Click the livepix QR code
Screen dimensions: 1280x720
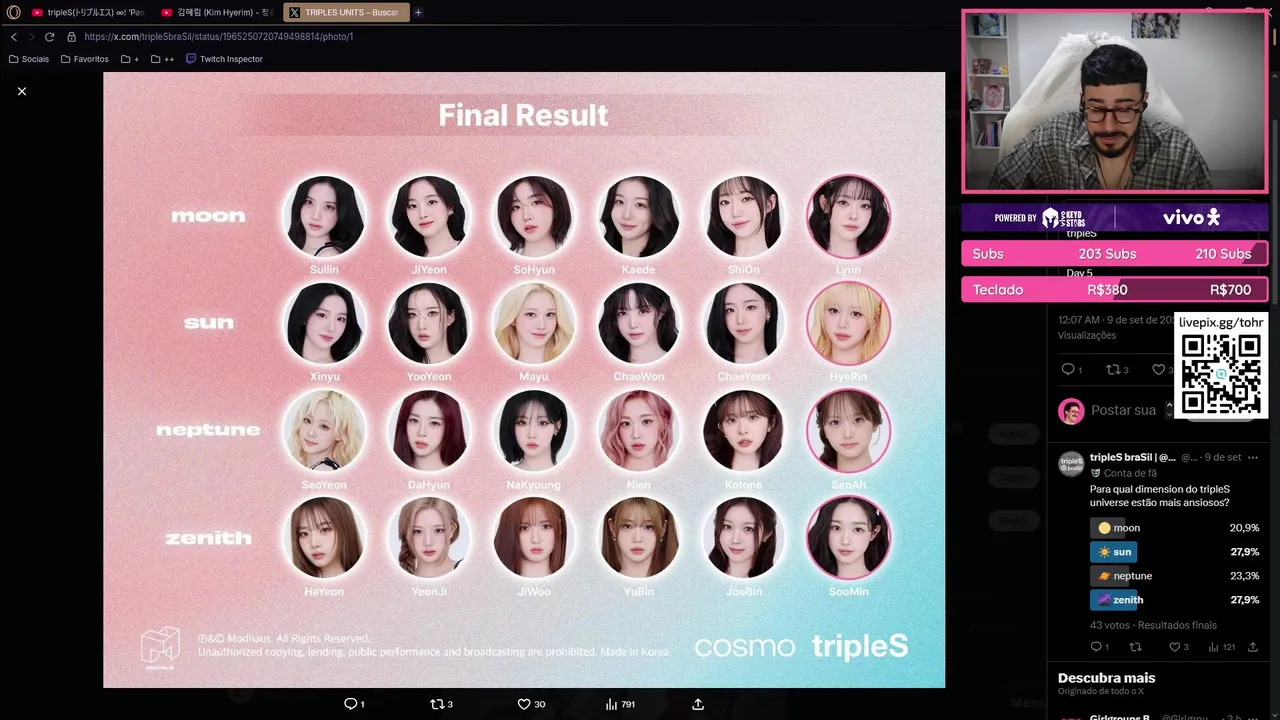[x=1221, y=373]
